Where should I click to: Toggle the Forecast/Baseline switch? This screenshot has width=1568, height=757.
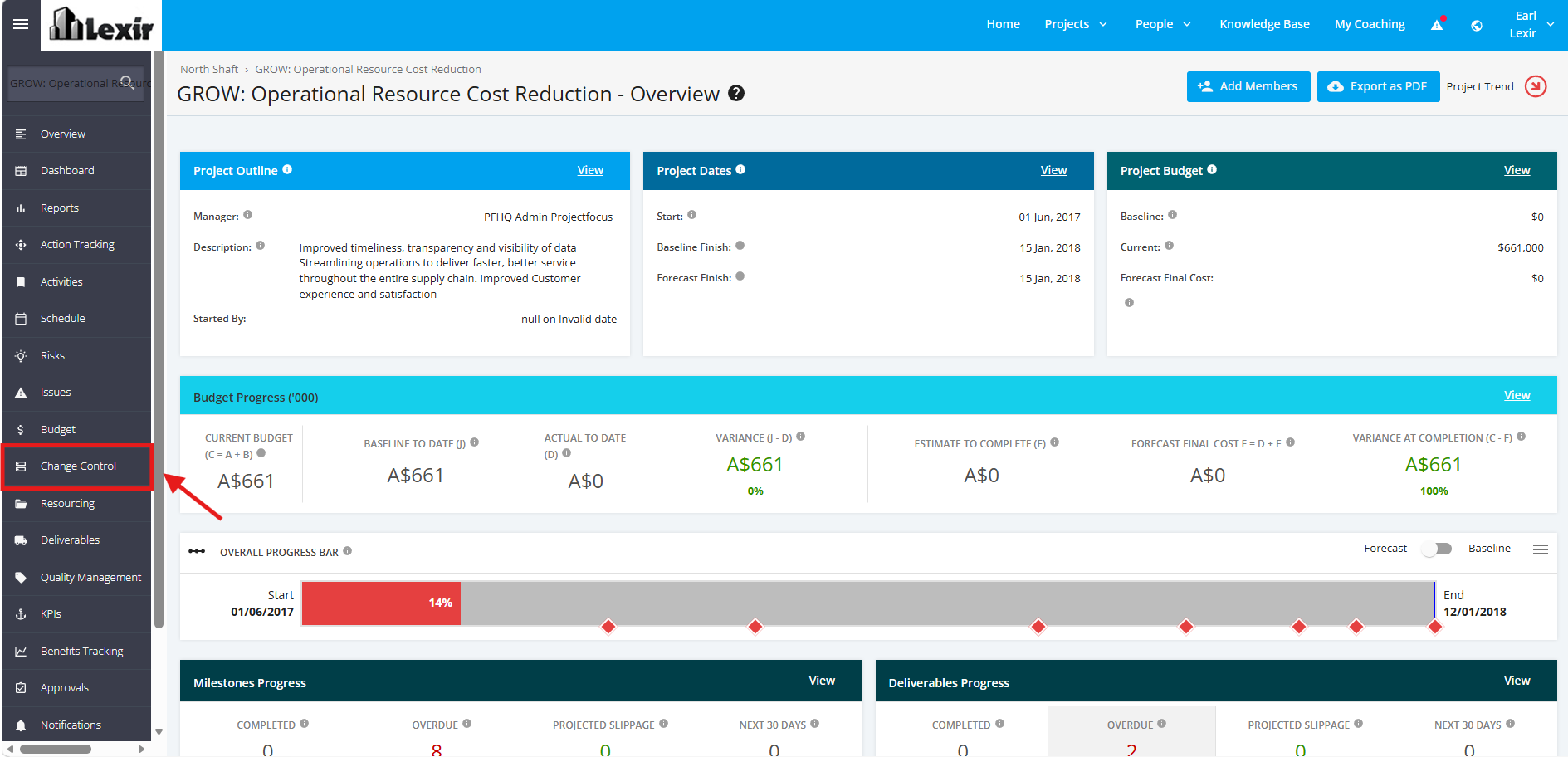coord(1437,549)
